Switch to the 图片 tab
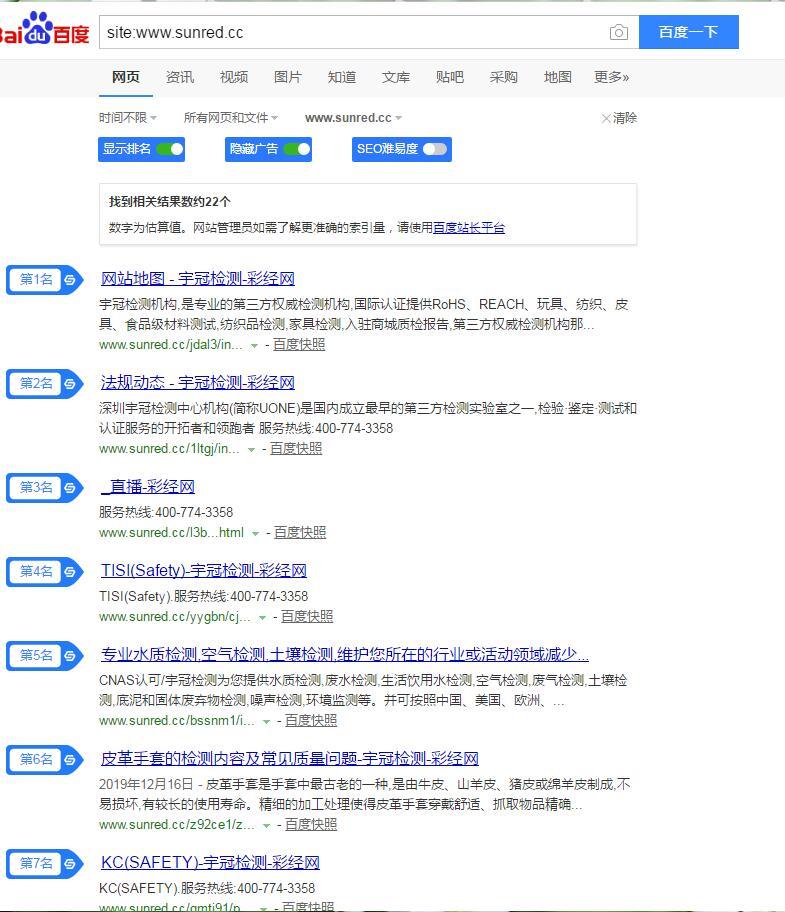785x912 pixels. (x=288, y=77)
